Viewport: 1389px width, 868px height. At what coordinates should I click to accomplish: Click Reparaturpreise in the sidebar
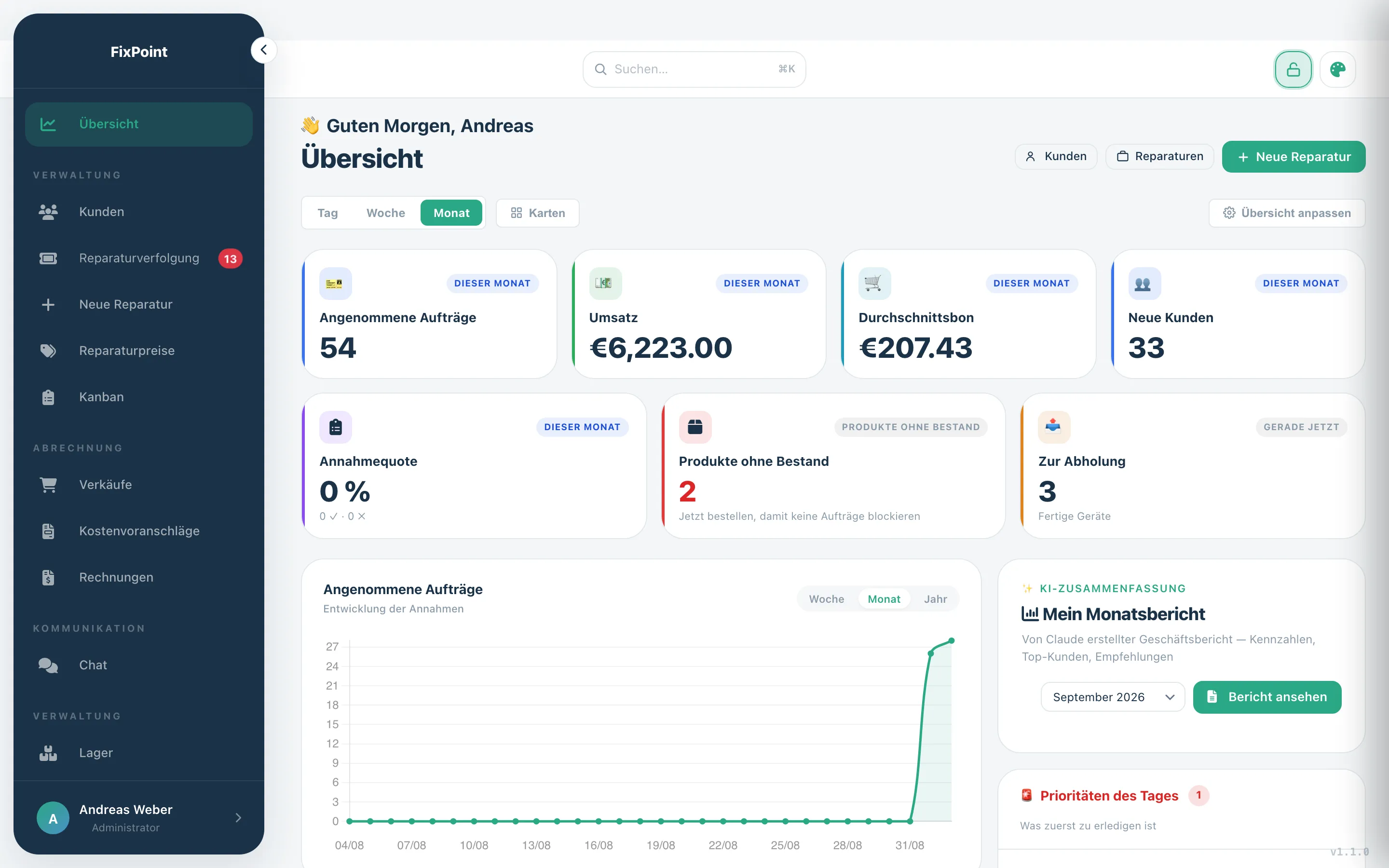pos(139,351)
